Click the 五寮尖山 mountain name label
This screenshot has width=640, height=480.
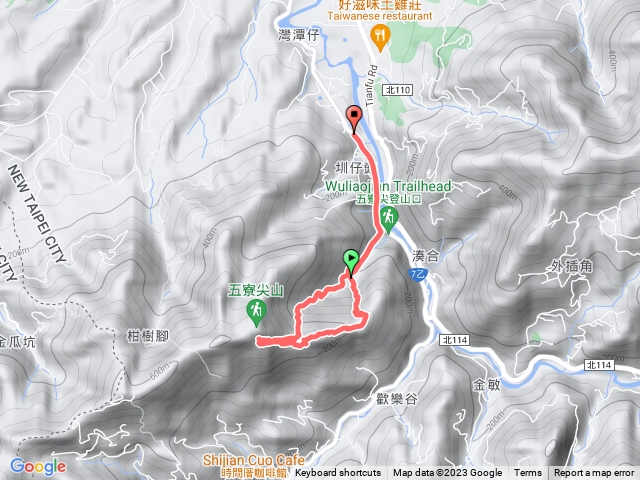point(256,291)
